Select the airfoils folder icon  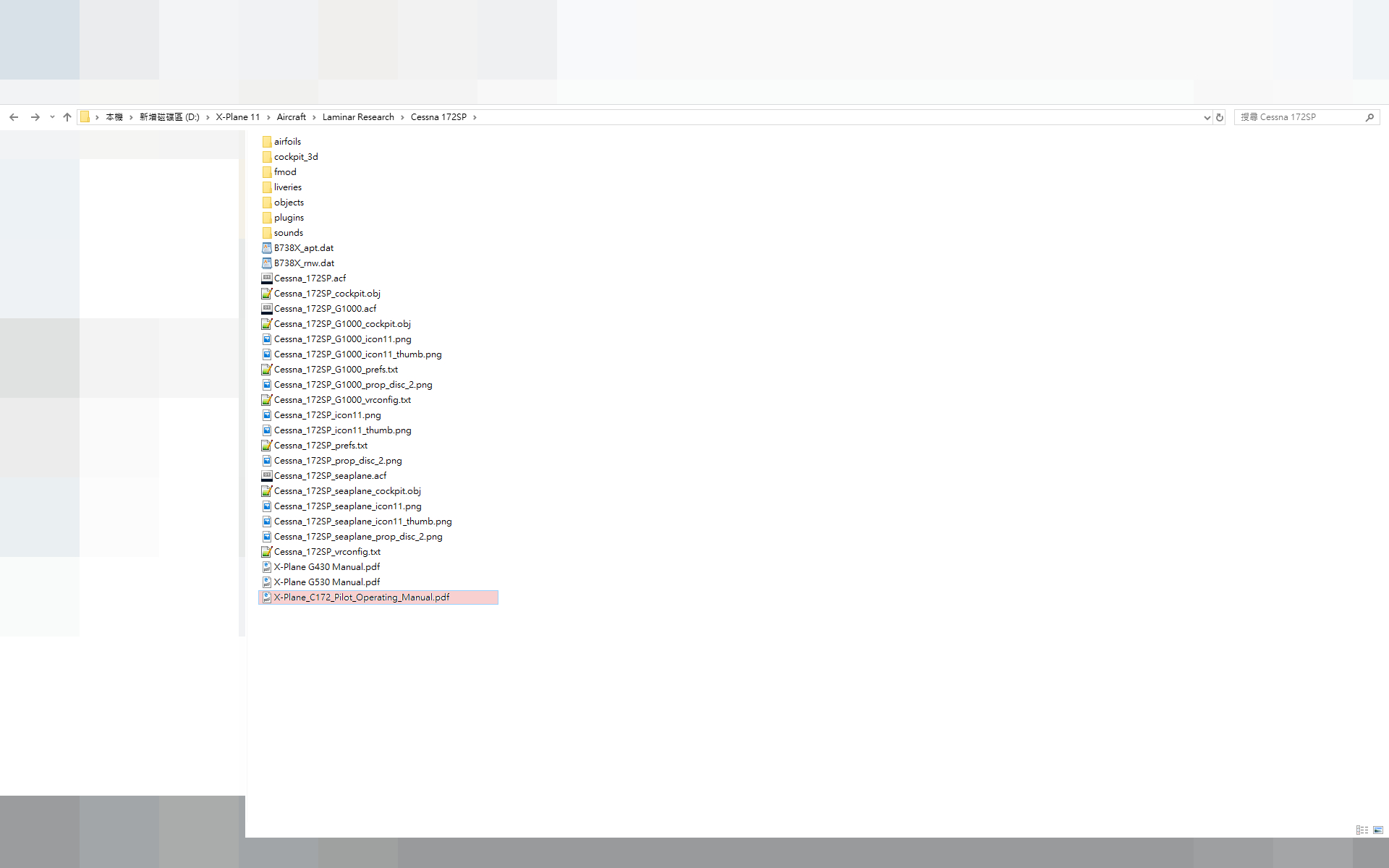pyautogui.click(x=267, y=142)
